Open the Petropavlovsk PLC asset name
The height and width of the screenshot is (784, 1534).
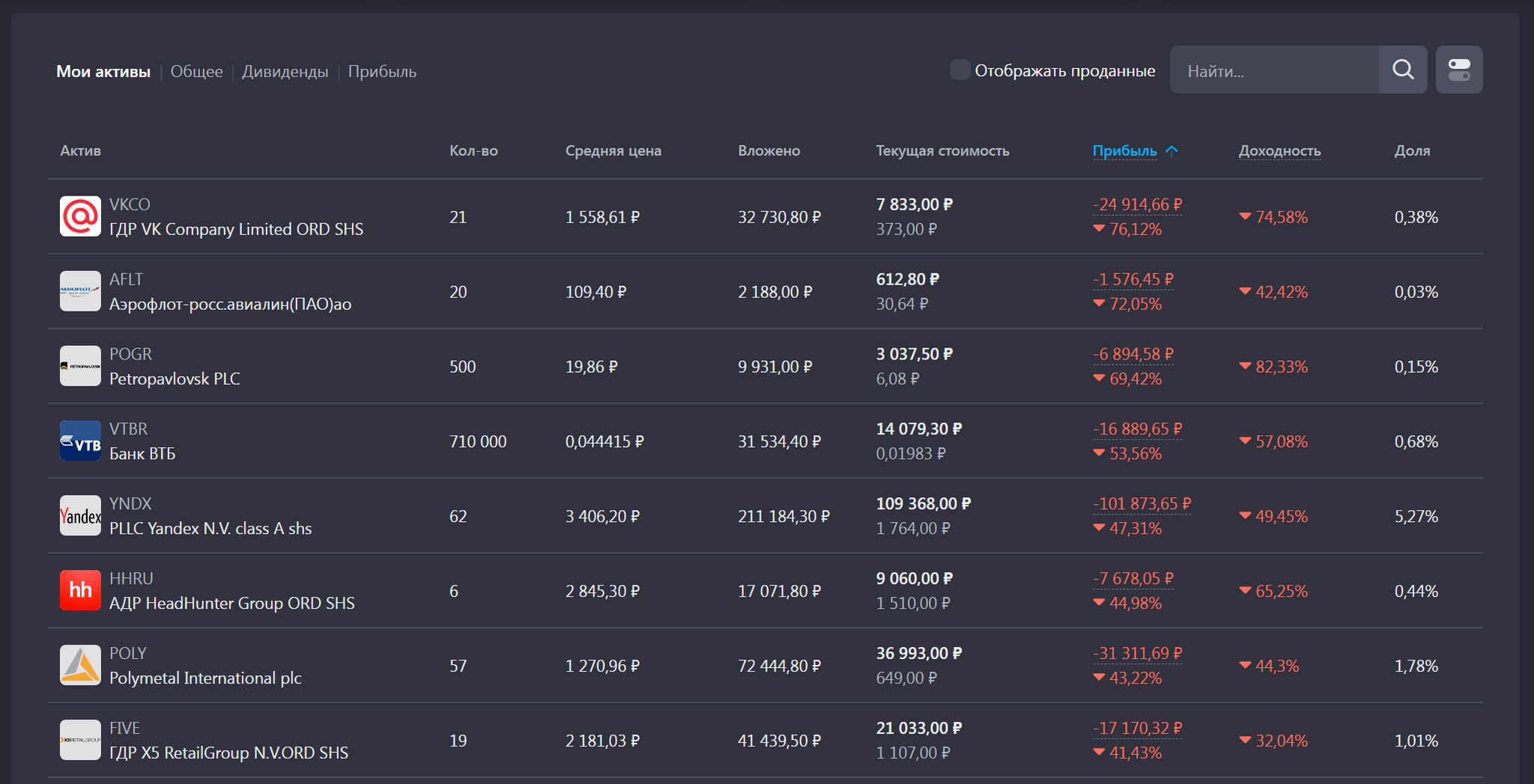point(175,379)
